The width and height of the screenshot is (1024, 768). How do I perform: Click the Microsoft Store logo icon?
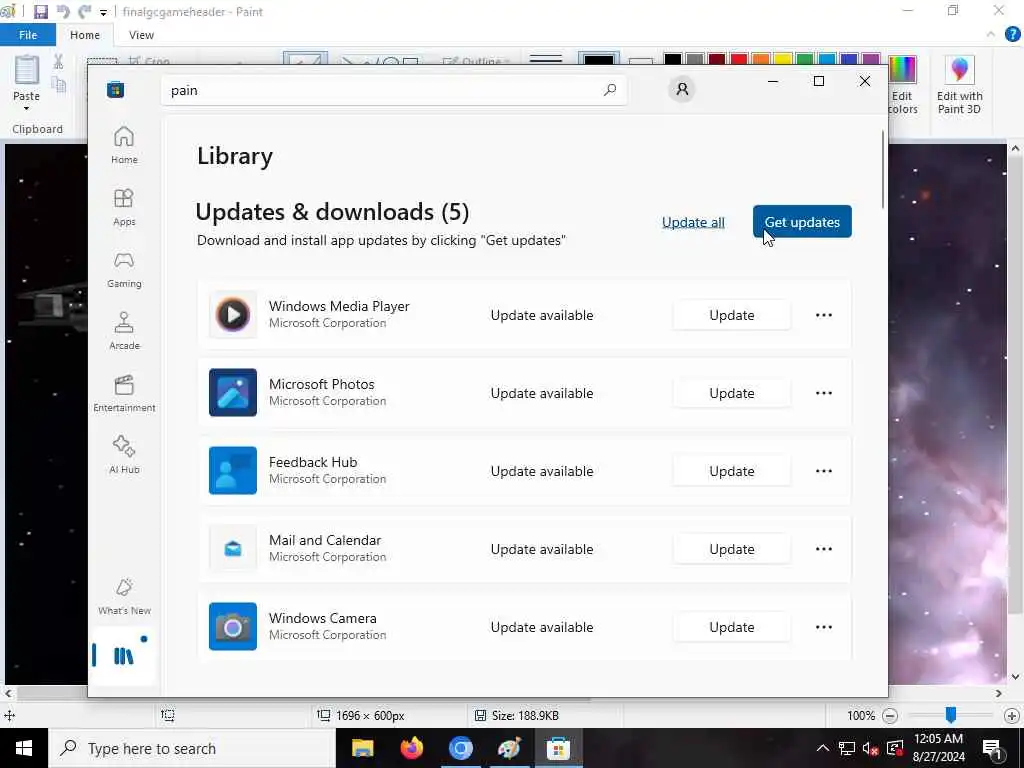(x=116, y=90)
